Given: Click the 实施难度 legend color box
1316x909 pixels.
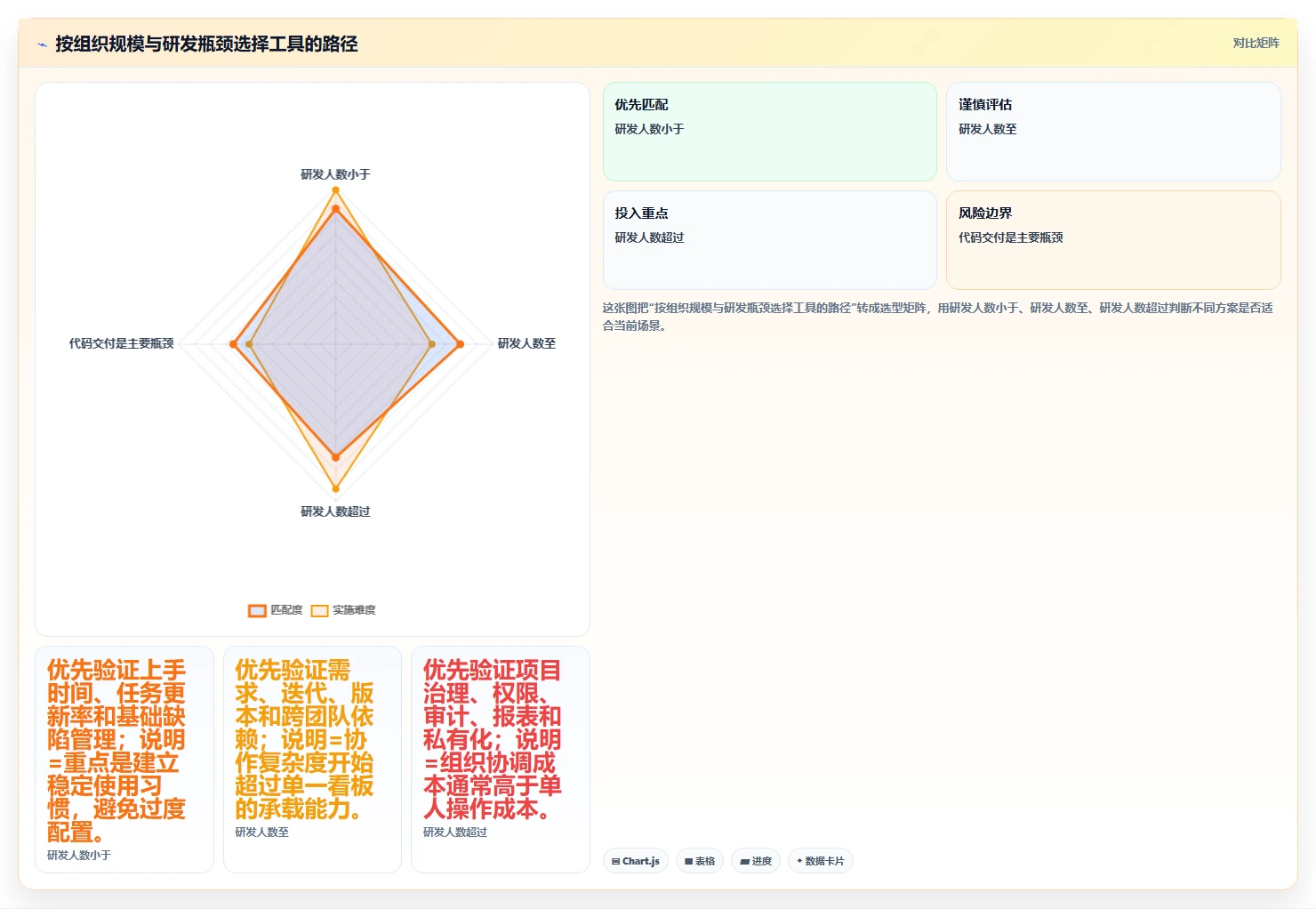Looking at the screenshot, I should tap(319, 610).
